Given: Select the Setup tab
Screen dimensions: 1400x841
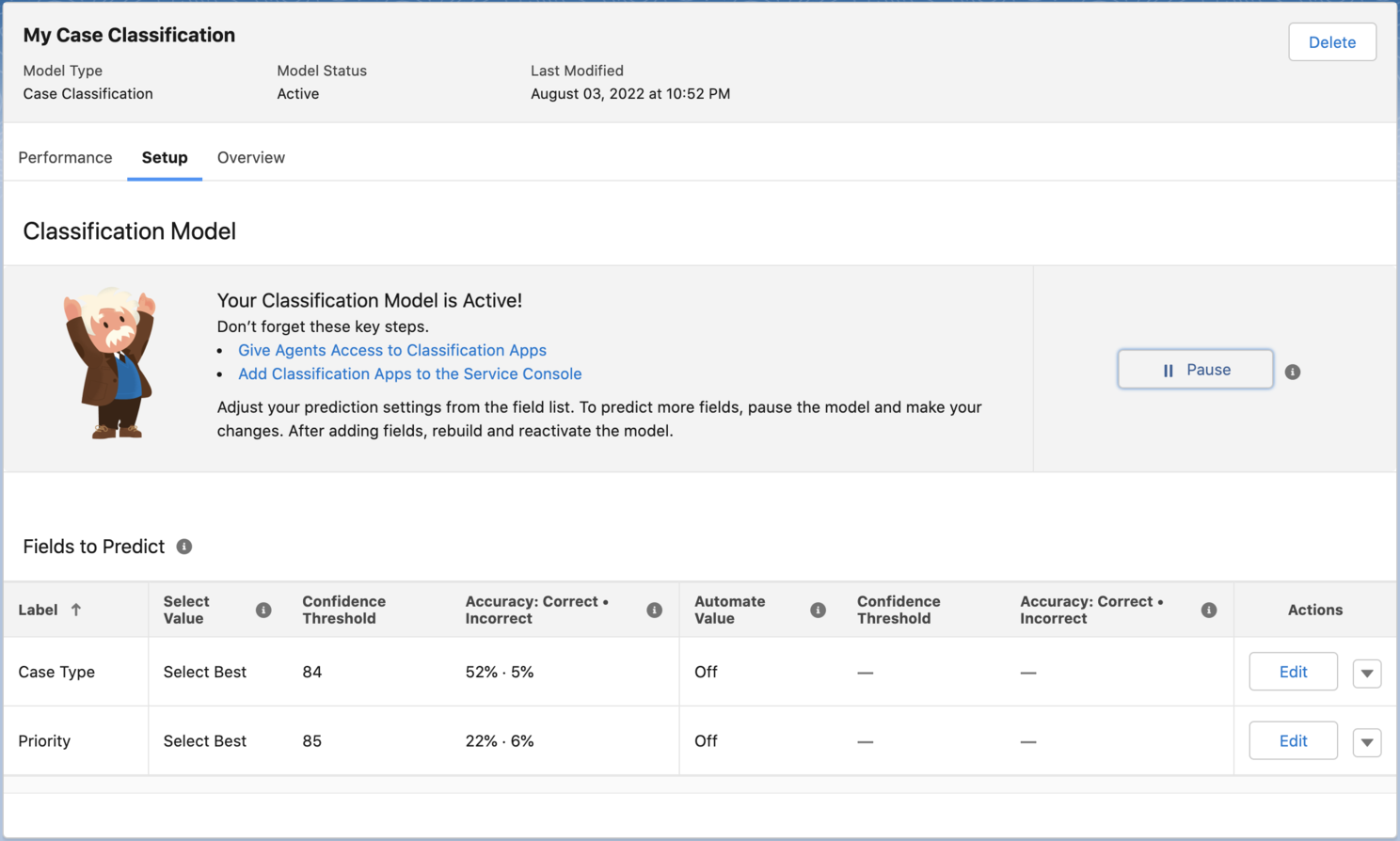Looking at the screenshot, I should pyautogui.click(x=165, y=157).
